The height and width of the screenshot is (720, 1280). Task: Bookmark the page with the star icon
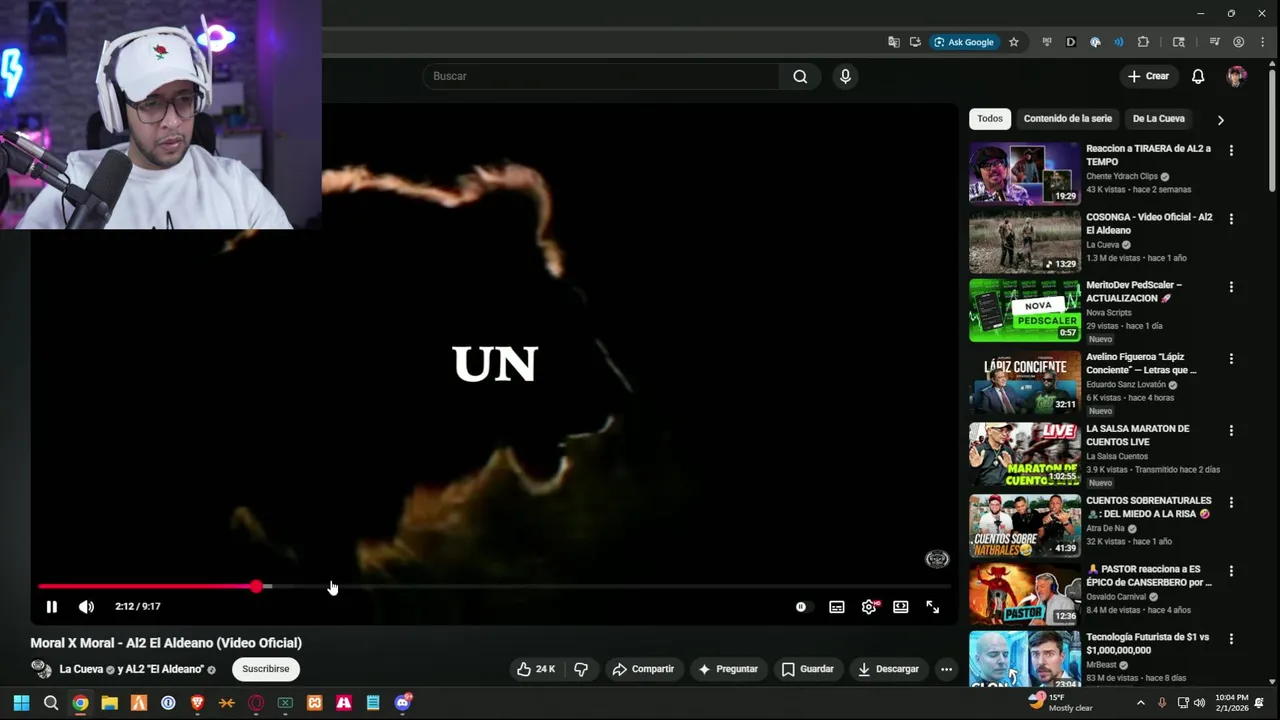[x=1014, y=42]
